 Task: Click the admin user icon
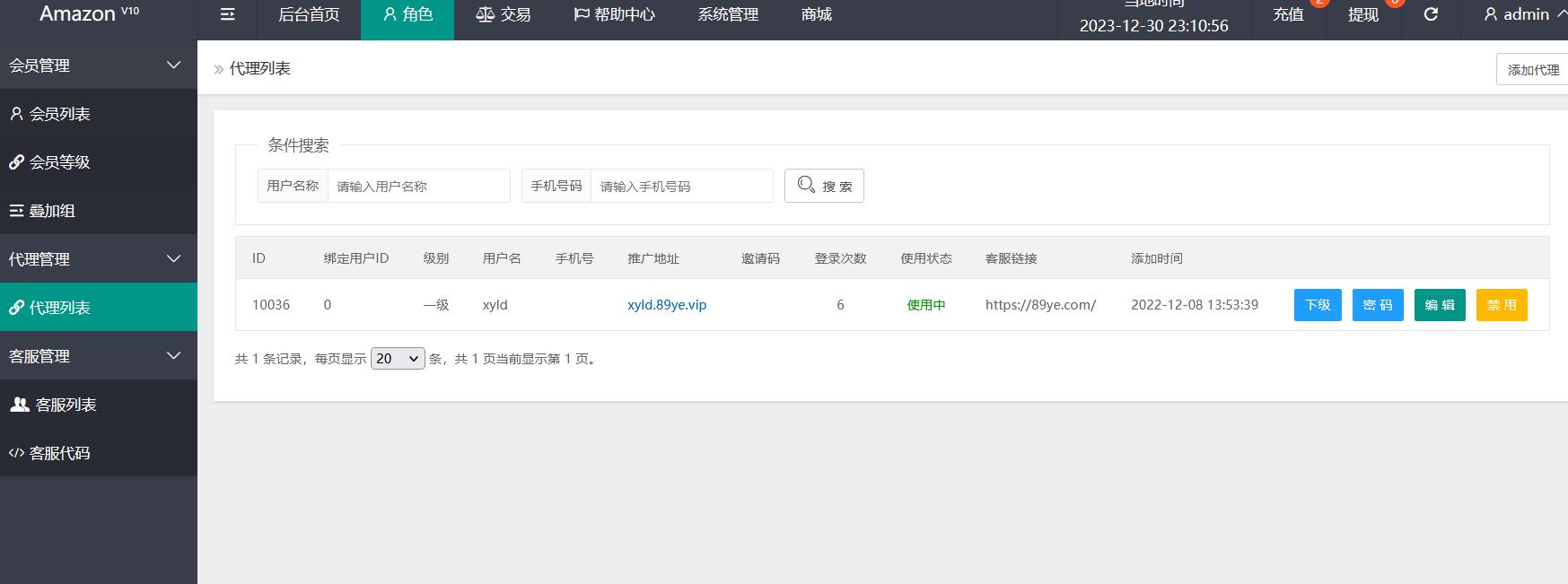coord(1490,14)
